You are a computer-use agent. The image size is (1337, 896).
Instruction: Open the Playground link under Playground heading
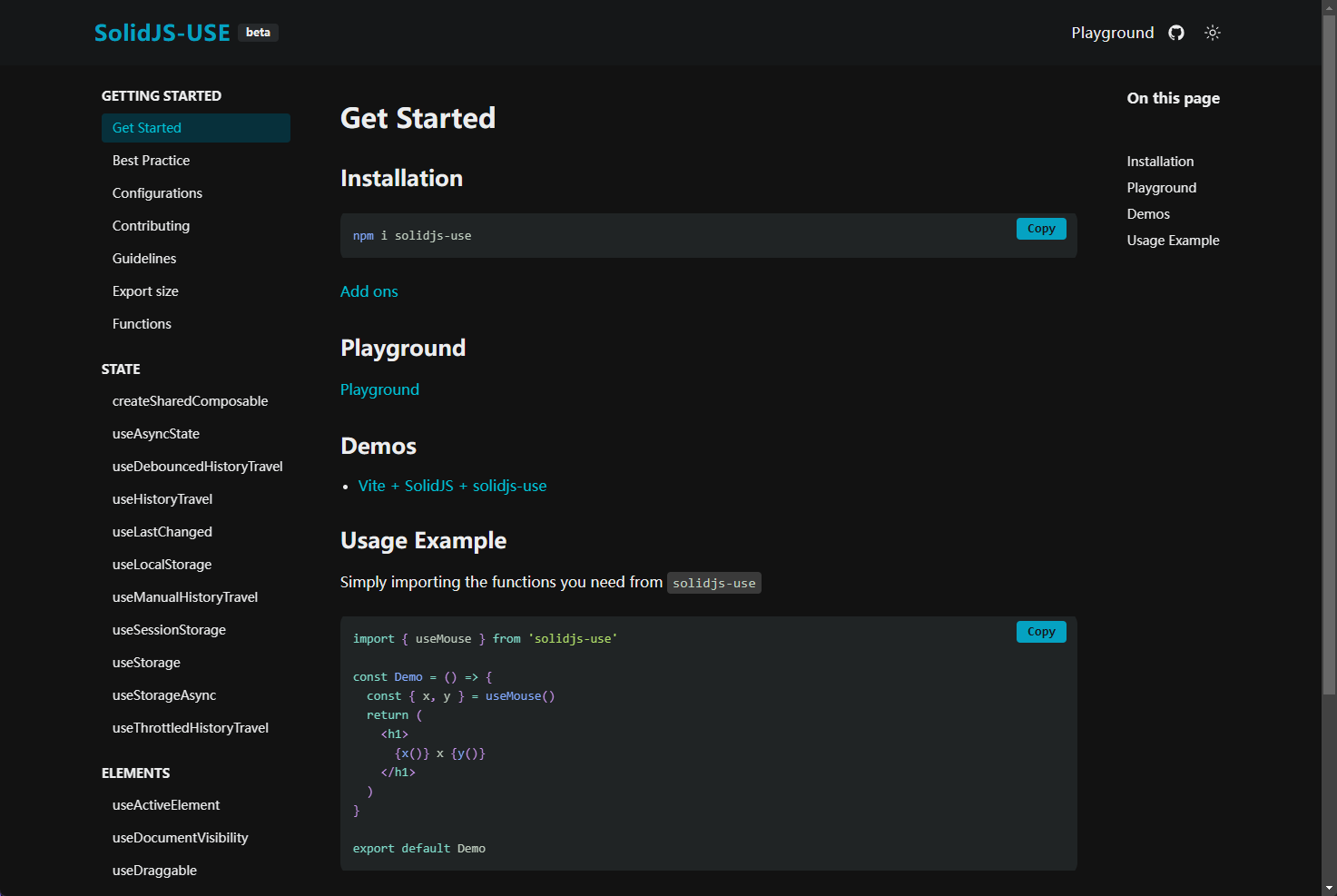click(x=379, y=389)
